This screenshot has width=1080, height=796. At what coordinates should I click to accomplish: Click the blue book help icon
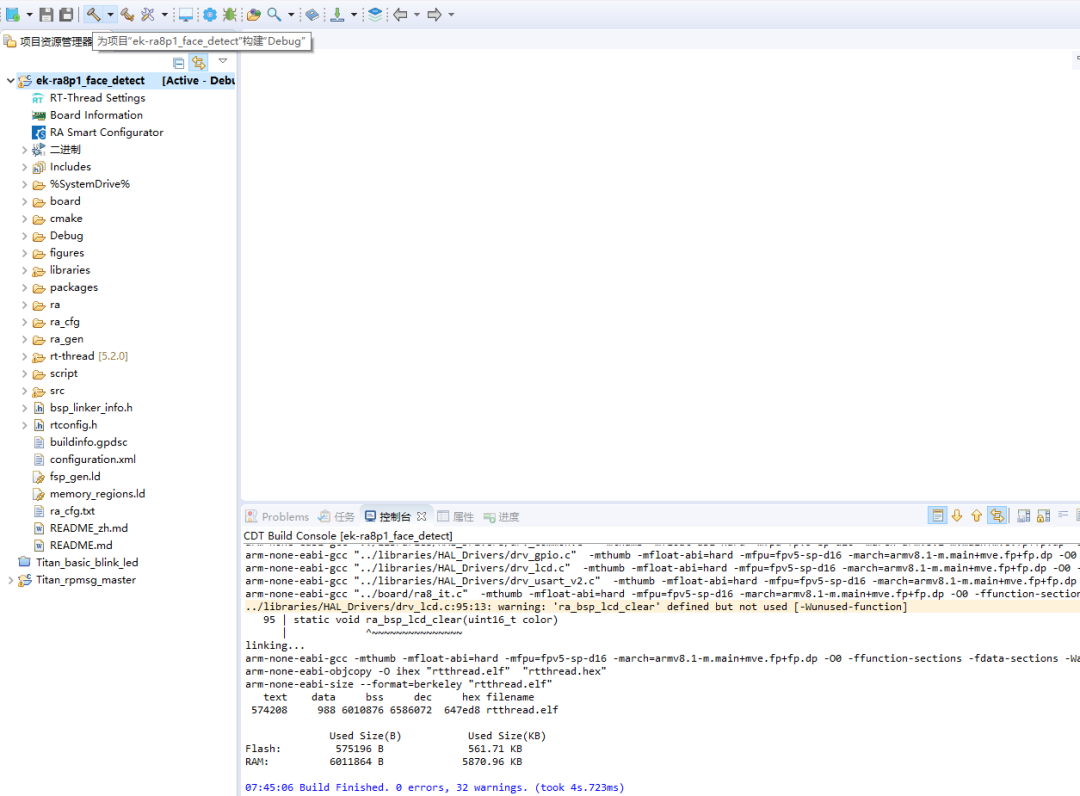coord(312,14)
